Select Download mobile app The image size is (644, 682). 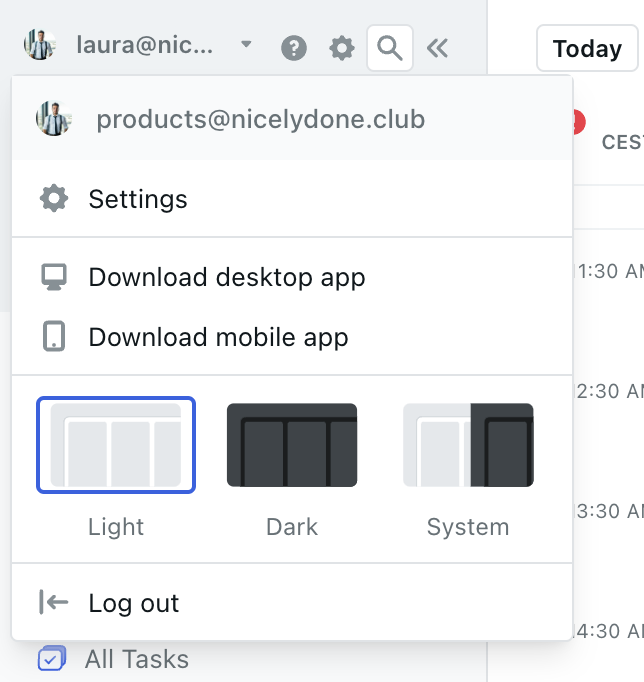218,337
